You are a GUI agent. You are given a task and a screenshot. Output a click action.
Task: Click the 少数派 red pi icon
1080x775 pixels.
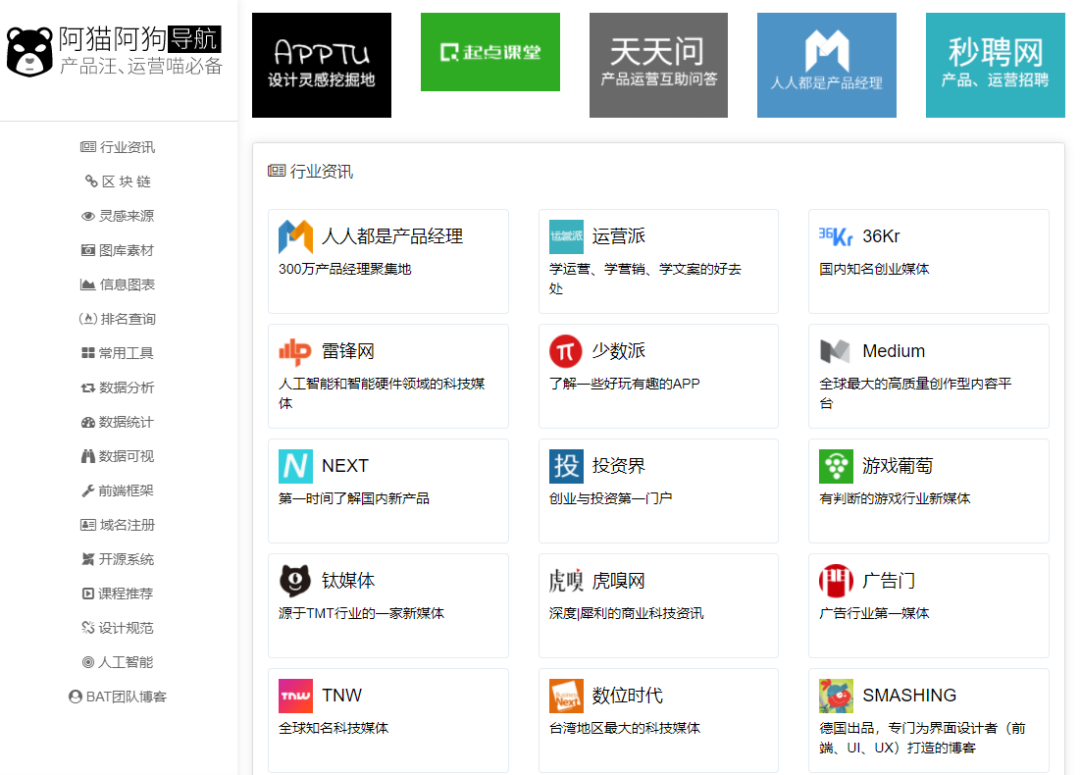pyautogui.click(x=566, y=351)
